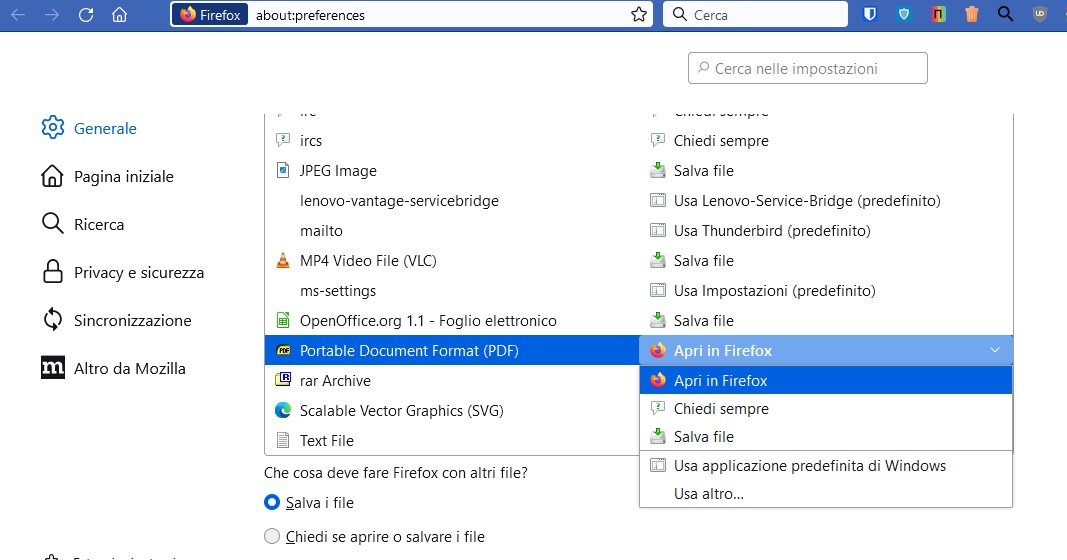Click the Firefox identity badge in the address bar

click(210, 15)
